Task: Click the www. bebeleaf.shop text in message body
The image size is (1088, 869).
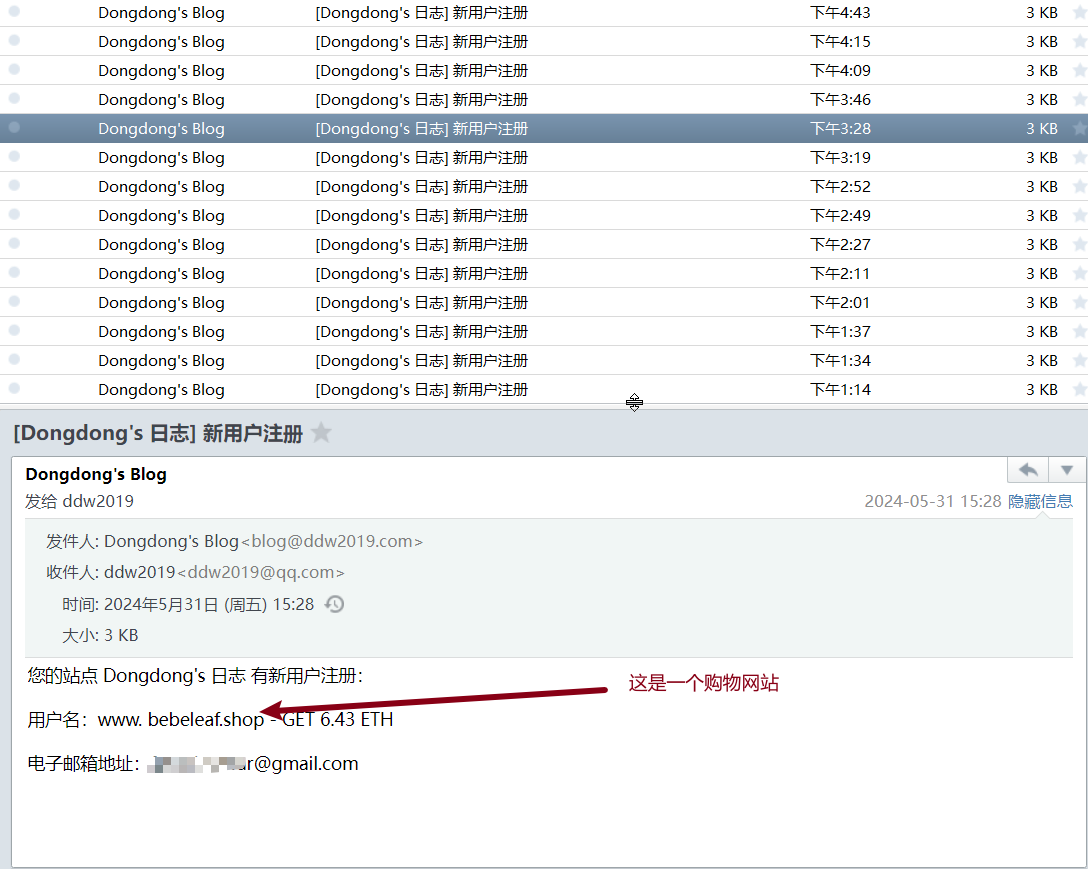Action: (x=181, y=720)
